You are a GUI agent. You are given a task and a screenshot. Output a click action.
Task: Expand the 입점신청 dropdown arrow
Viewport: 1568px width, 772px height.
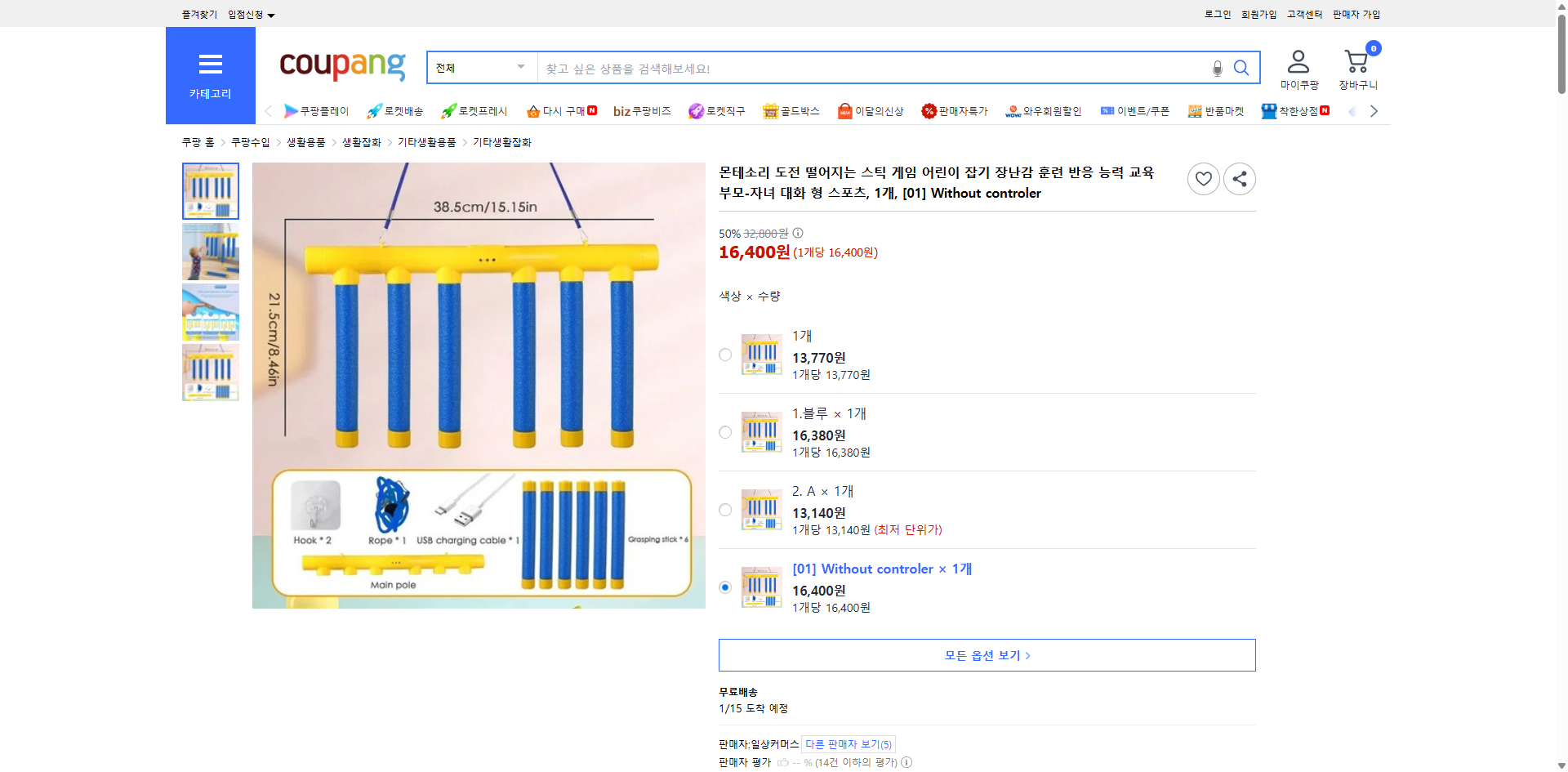tap(272, 14)
